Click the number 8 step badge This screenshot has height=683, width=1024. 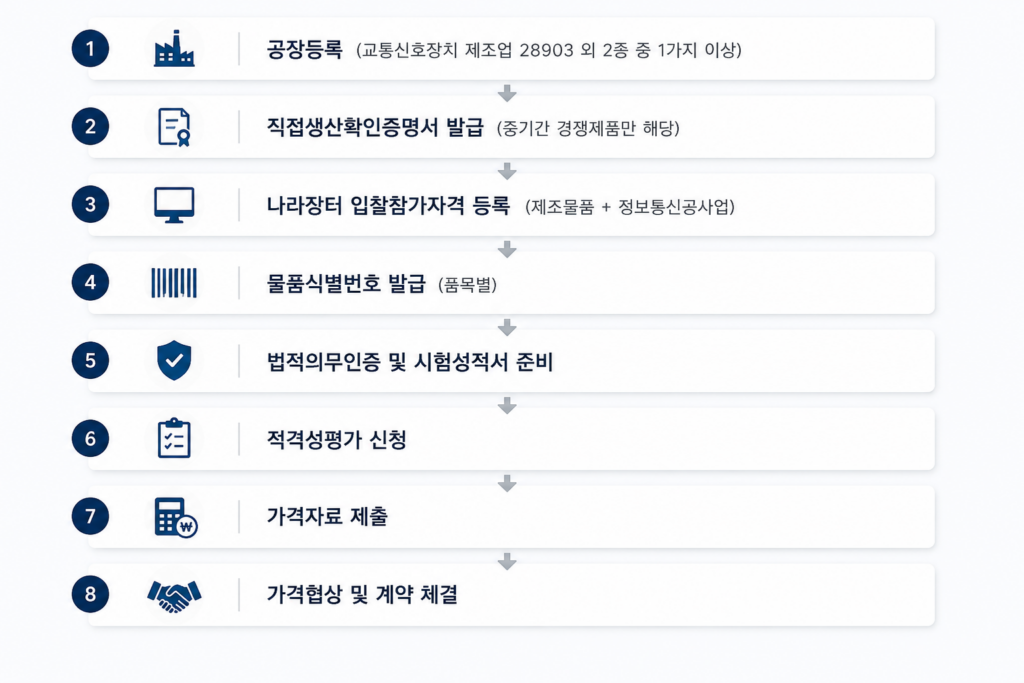(x=90, y=594)
